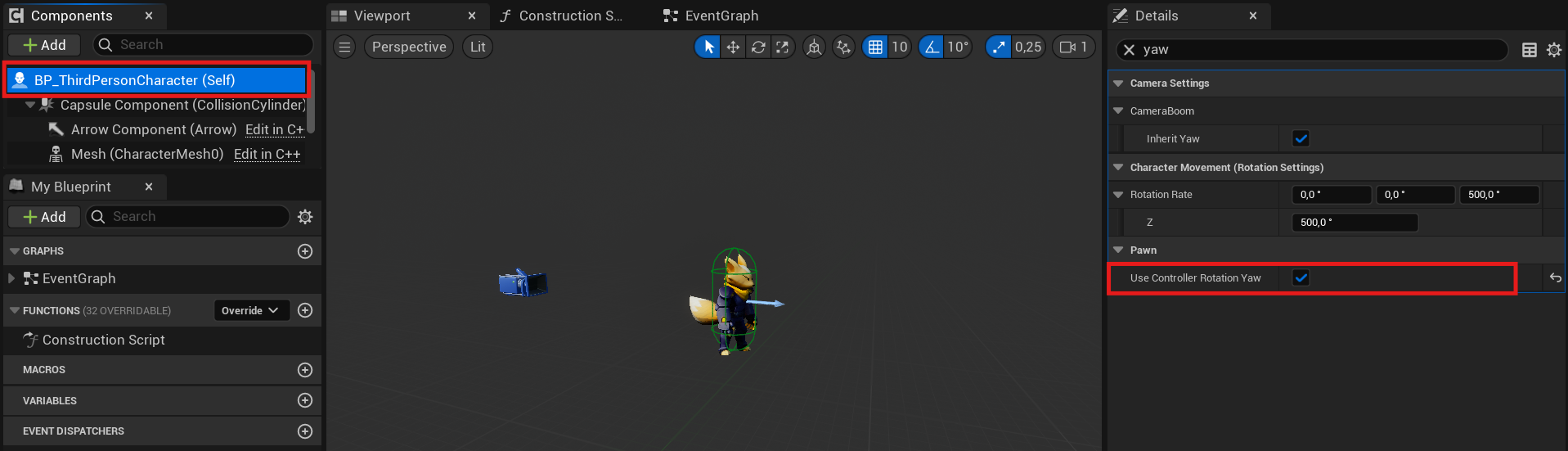Collapse the FUNCTIONS section

pyautogui.click(x=14, y=310)
